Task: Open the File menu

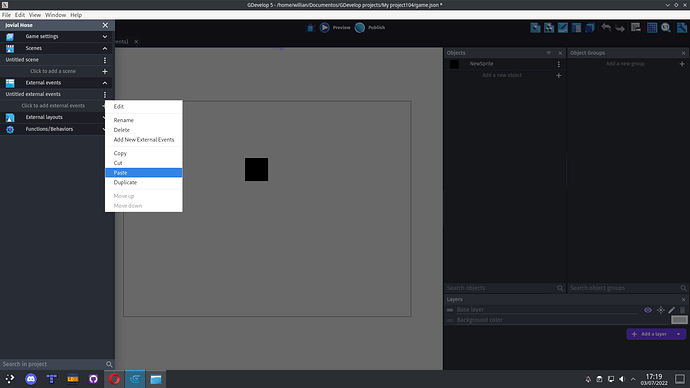Action: tap(6, 15)
